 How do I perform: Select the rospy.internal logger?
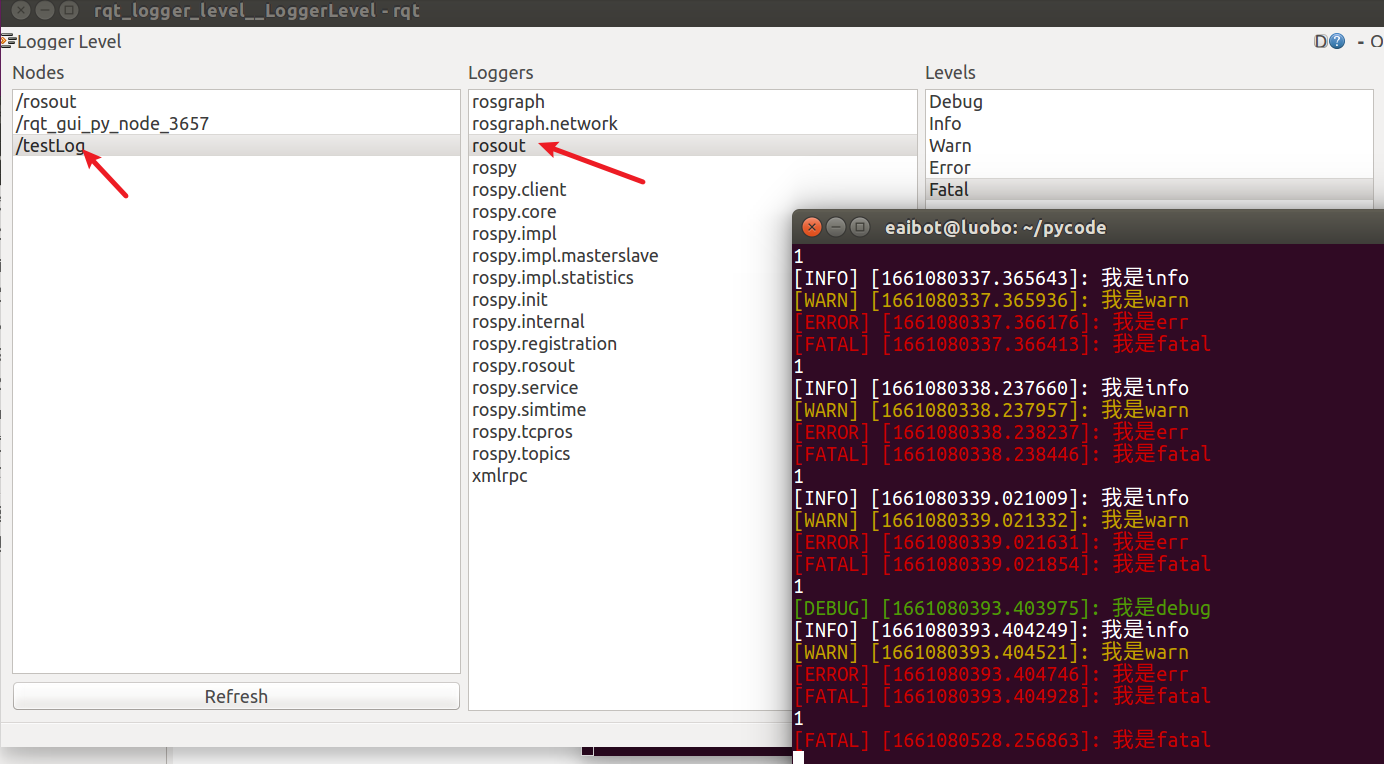point(630,322)
